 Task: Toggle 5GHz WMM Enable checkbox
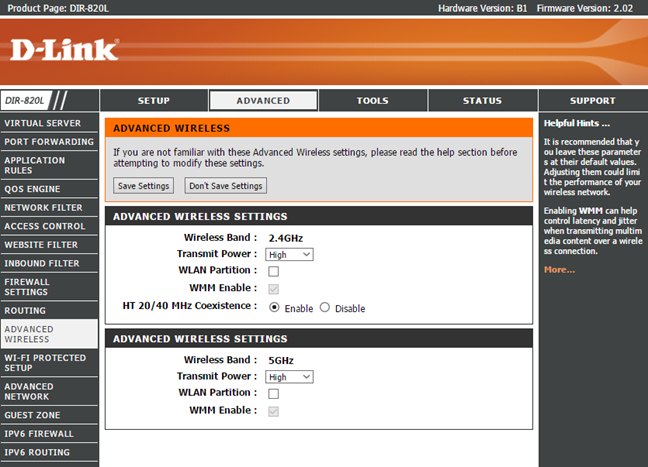click(x=274, y=411)
